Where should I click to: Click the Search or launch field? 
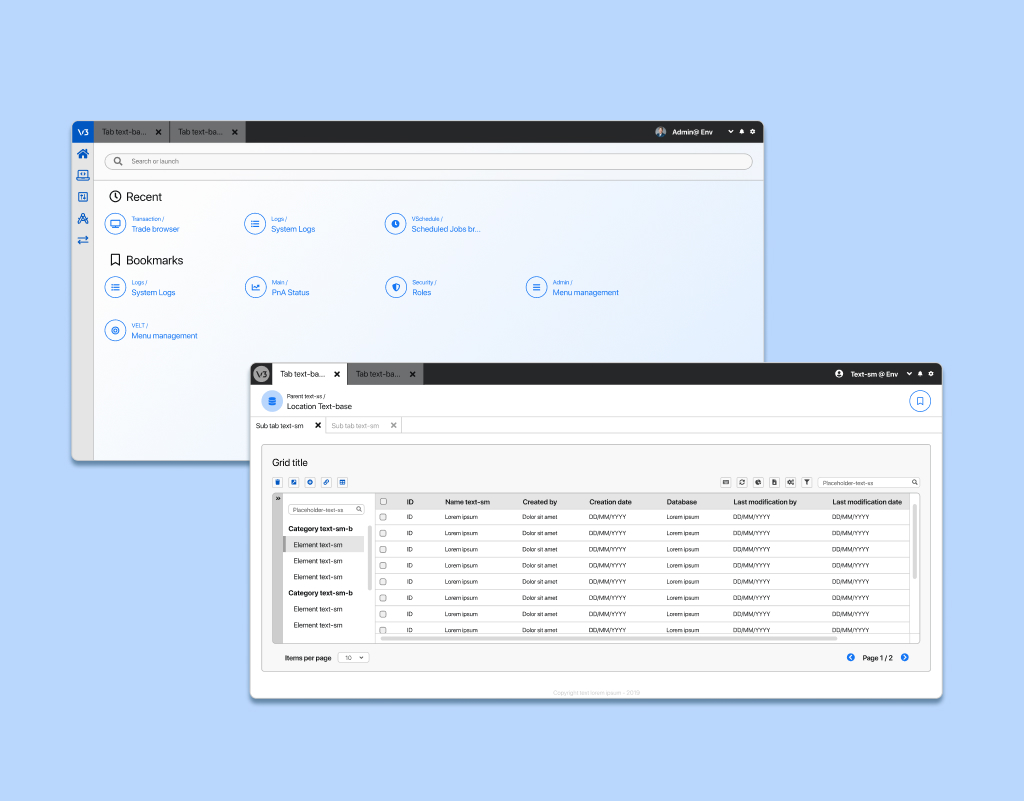(430, 161)
